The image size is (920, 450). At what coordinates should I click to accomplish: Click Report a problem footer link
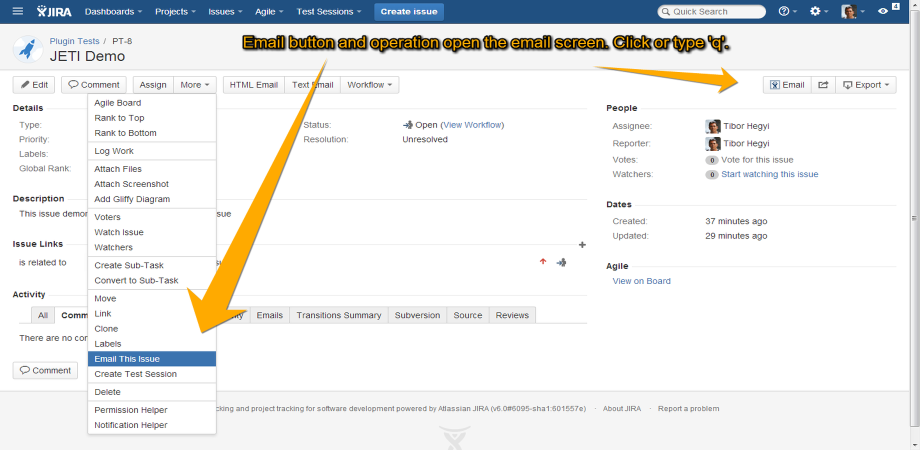click(688, 408)
